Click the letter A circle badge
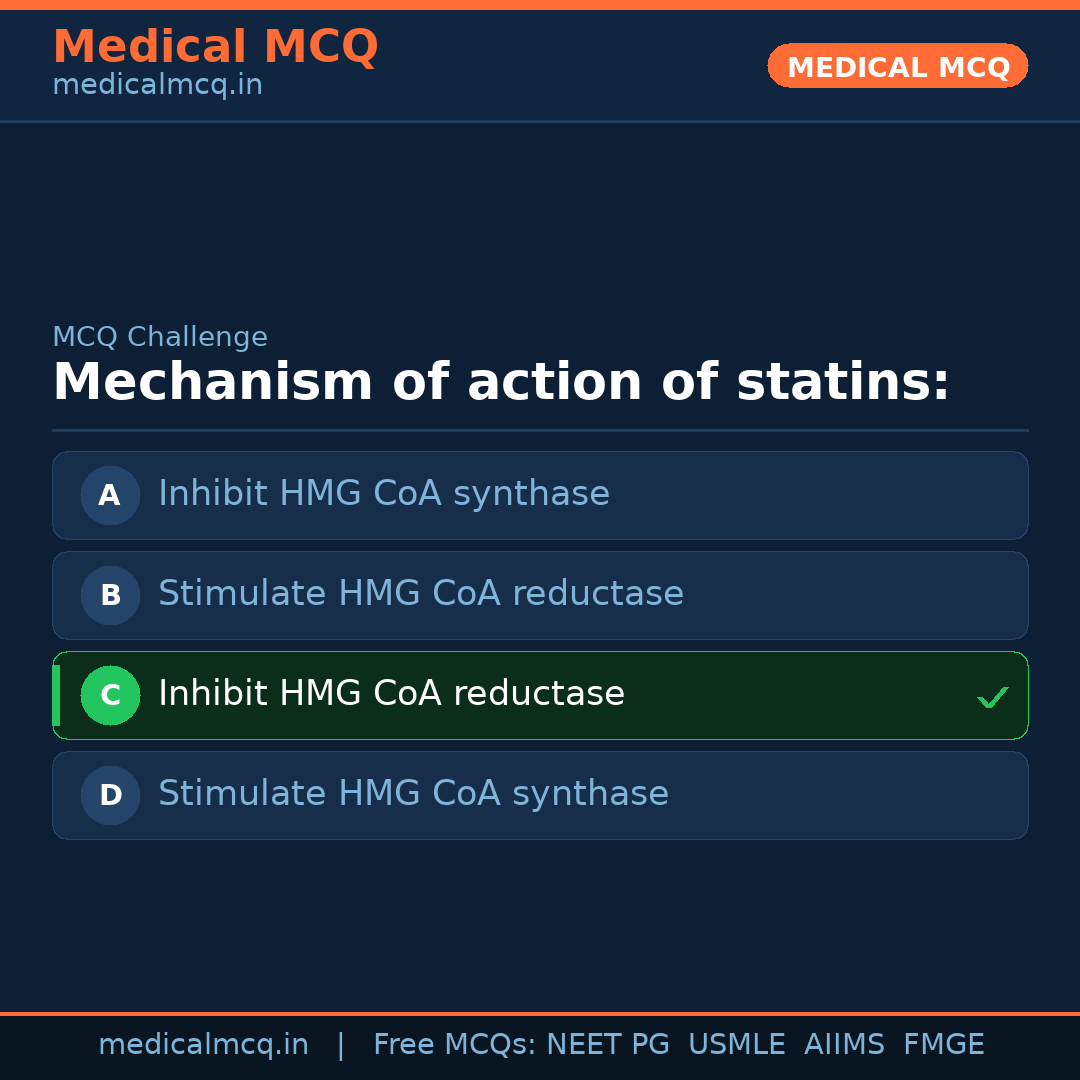Viewport: 1080px width, 1080px height. (x=110, y=495)
